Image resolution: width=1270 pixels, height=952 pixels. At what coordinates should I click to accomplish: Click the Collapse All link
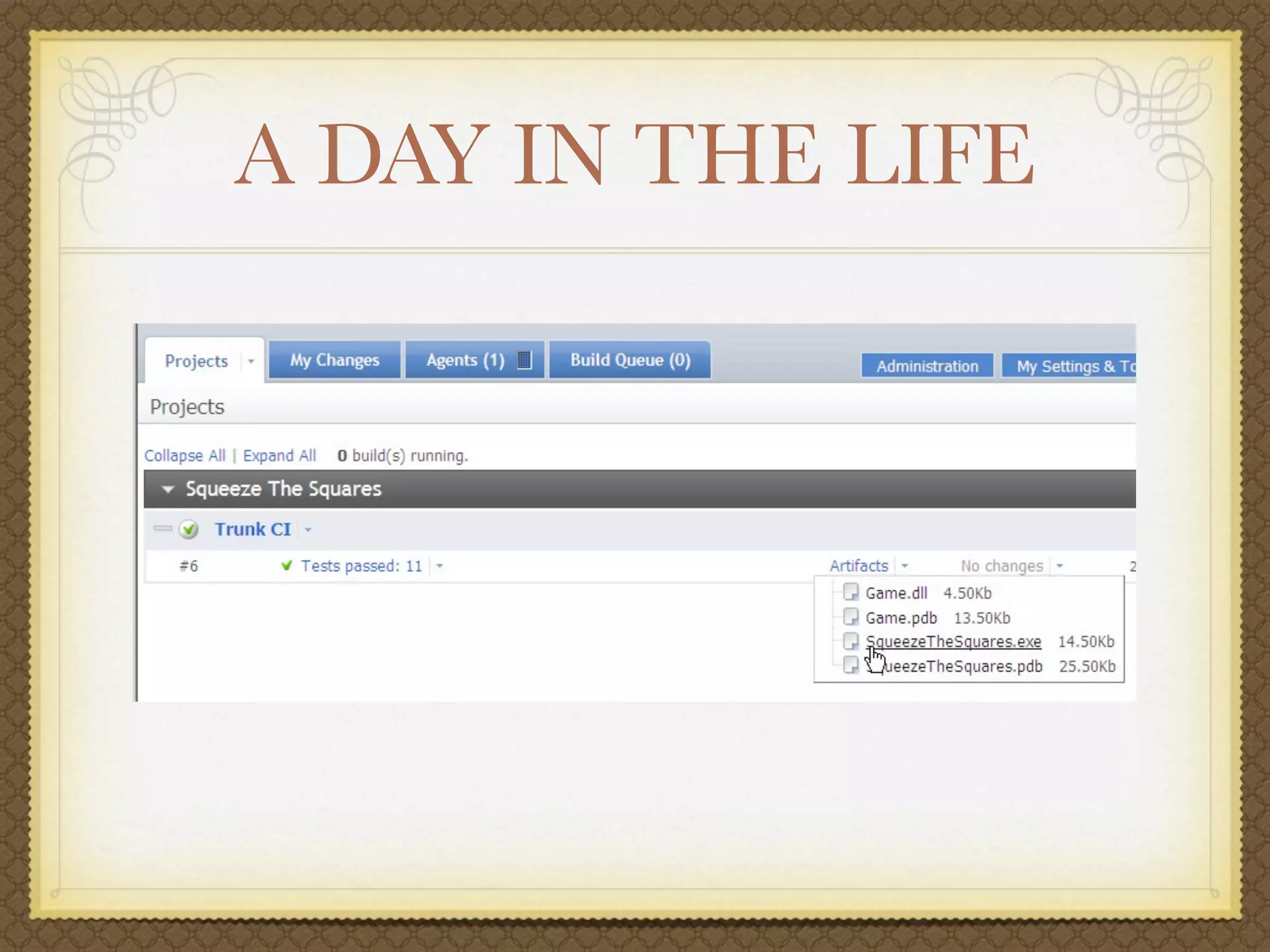(x=184, y=456)
